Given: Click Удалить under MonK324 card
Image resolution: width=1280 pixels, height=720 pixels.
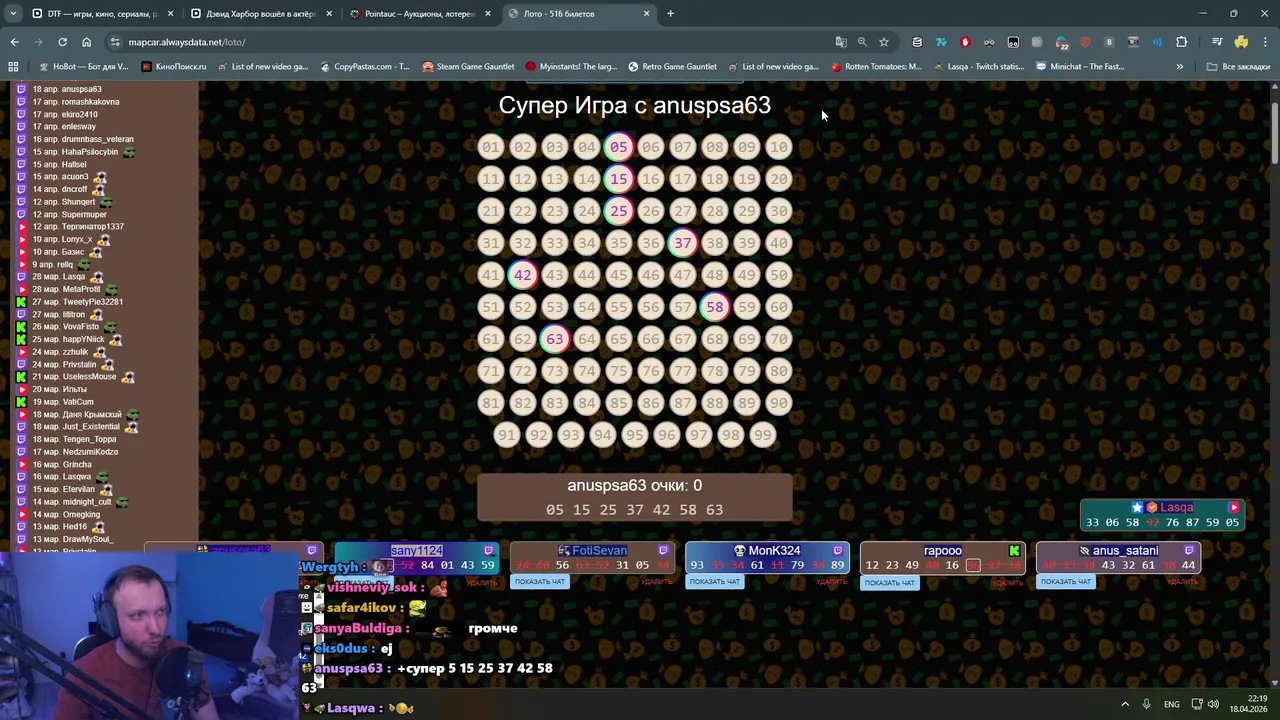Looking at the screenshot, I should (x=832, y=582).
